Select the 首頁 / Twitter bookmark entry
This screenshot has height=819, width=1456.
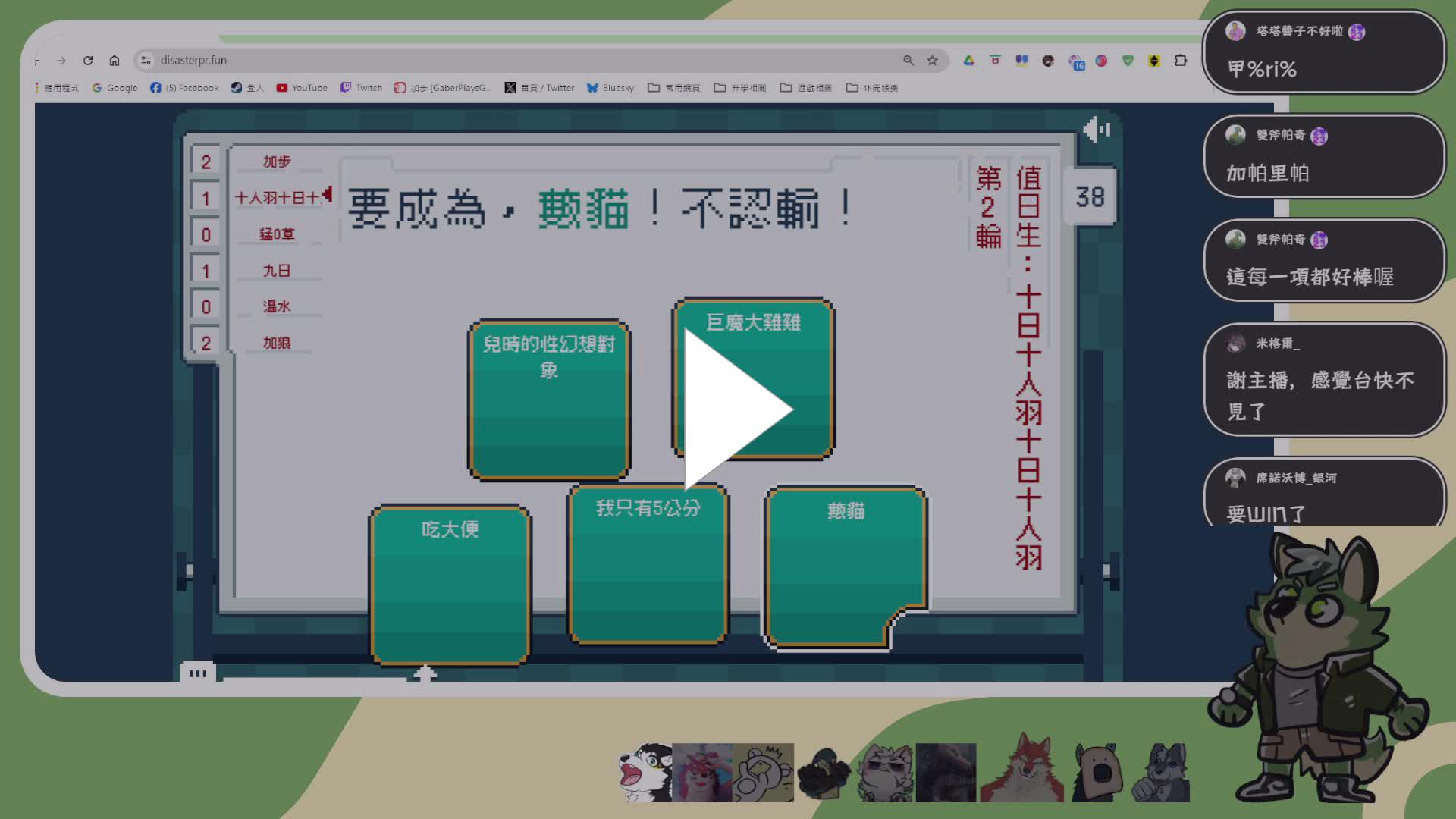[540, 88]
